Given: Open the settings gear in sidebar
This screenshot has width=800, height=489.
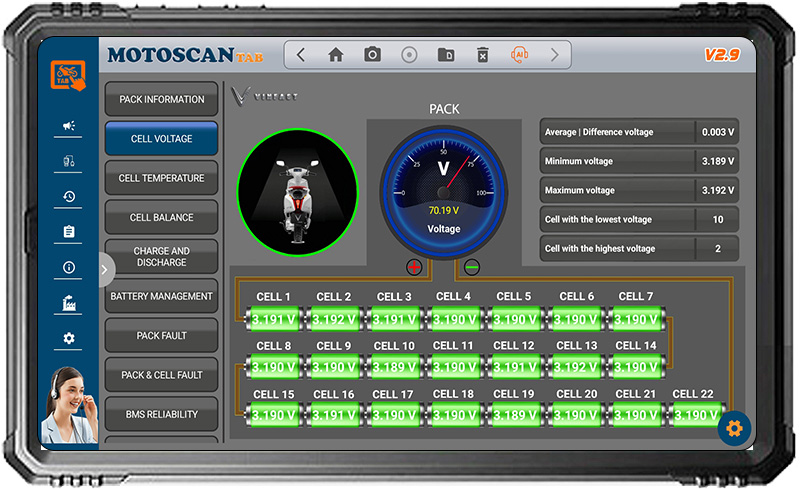Looking at the screenshot, I should click(x=69, y=338).
